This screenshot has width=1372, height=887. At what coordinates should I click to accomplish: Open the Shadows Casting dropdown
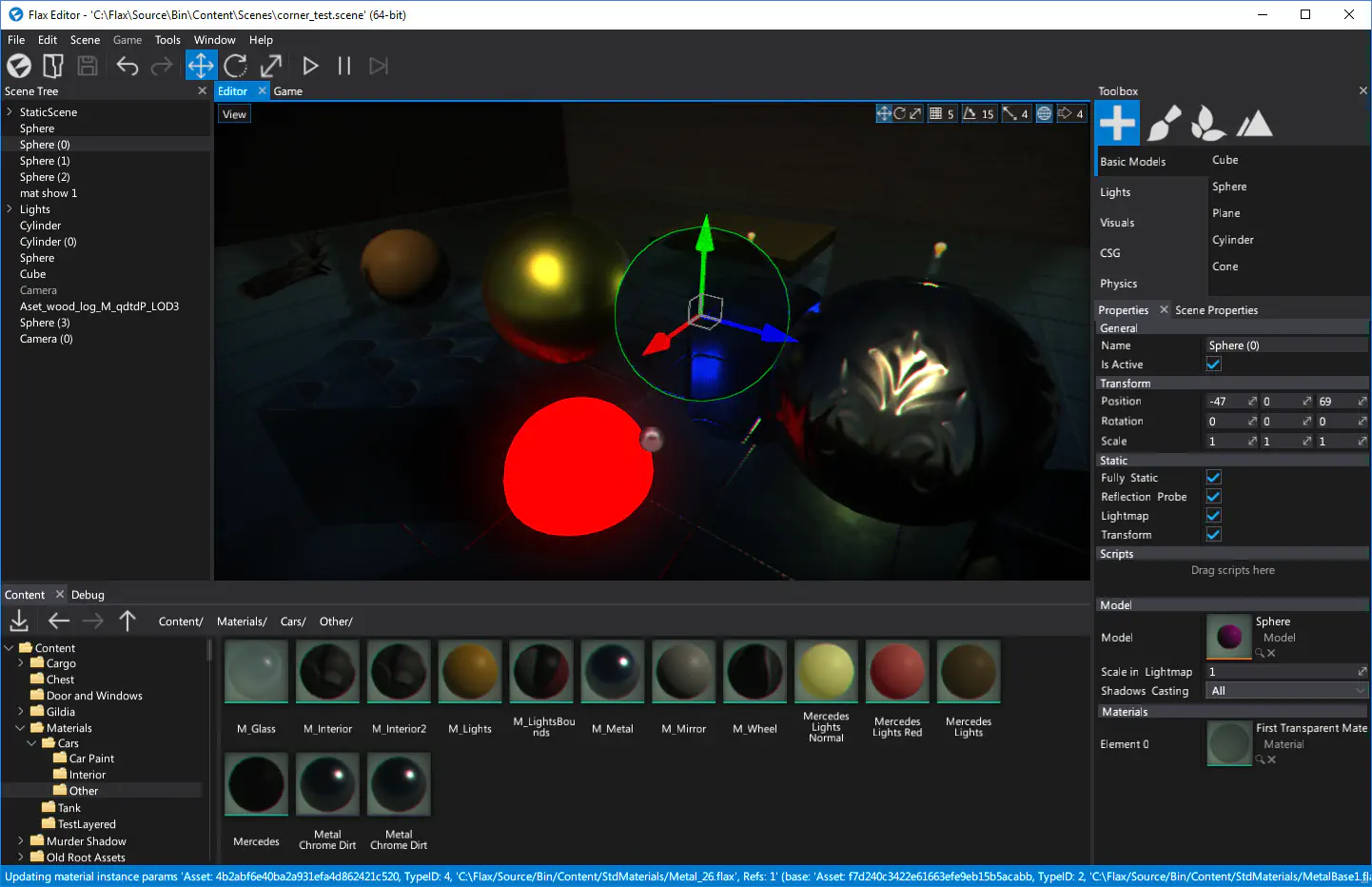pos(1286,691)
